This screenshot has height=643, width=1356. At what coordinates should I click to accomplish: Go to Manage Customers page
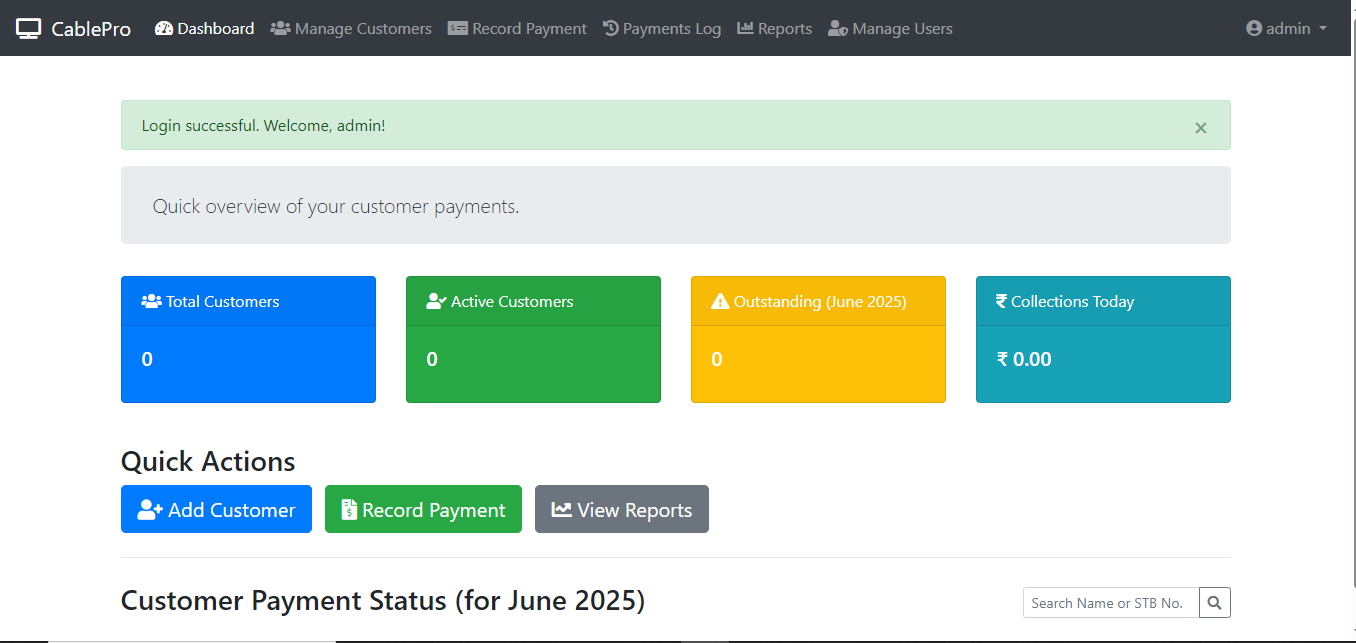pos(351,29)
